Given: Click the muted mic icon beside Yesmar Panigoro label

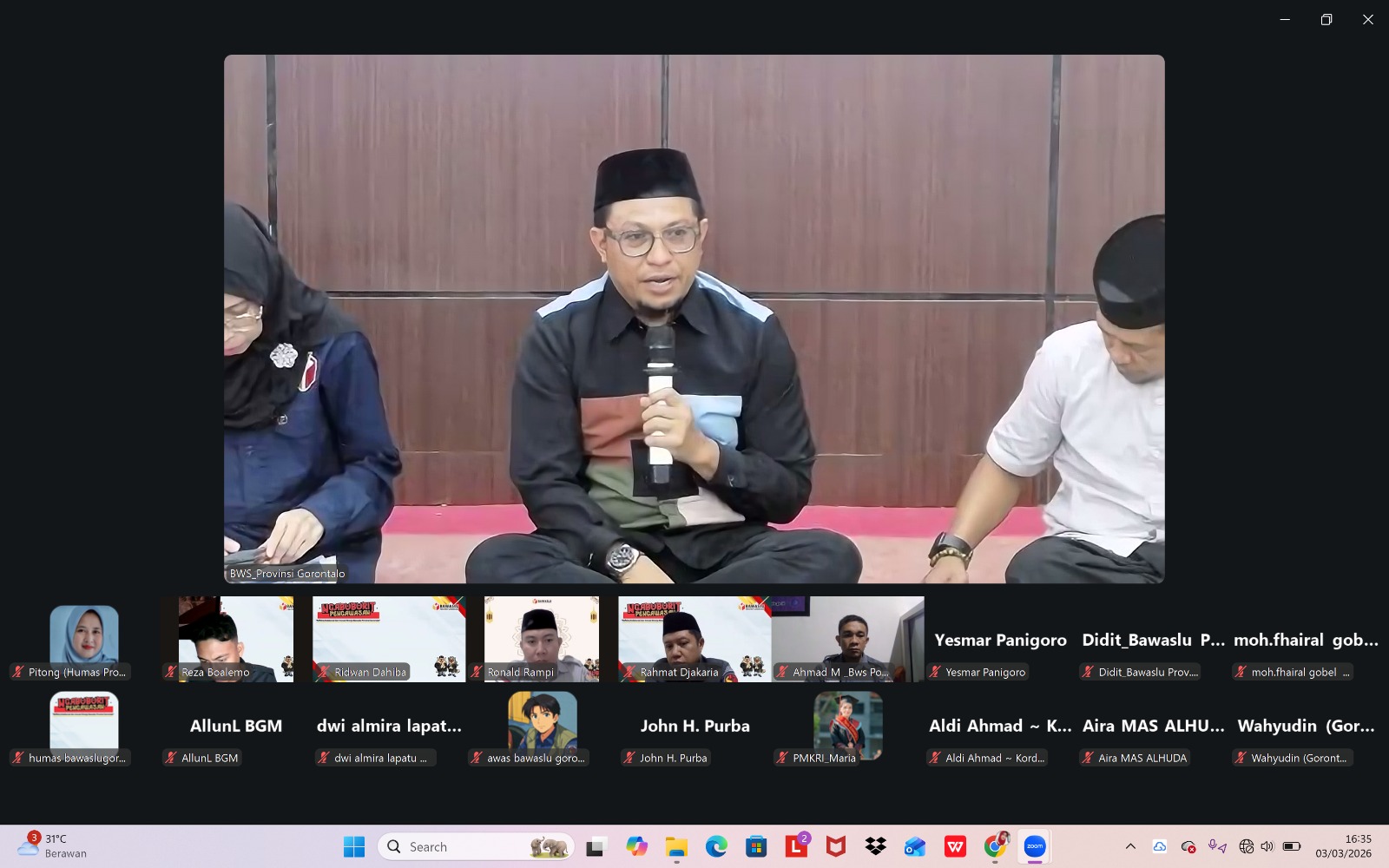Looking at the screenshot, I should coord(935,672).
